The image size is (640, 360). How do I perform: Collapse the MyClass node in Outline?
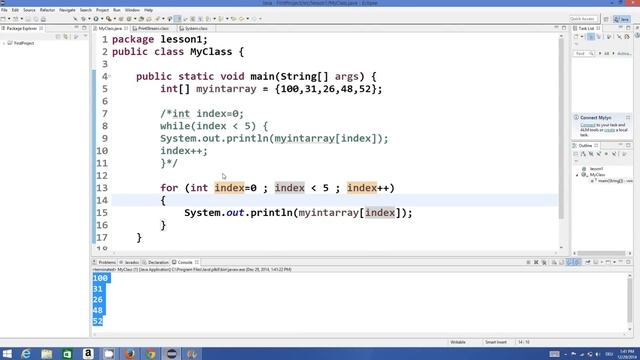point(577,175)
